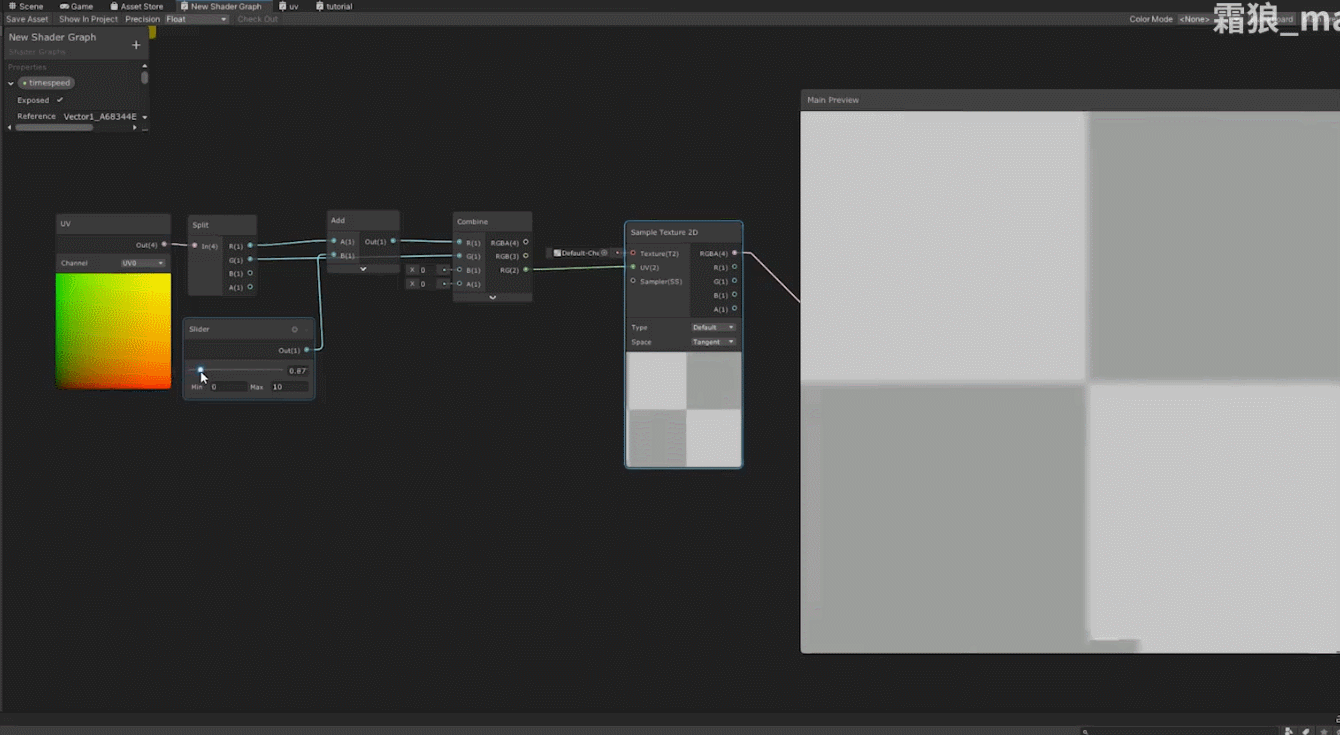Click the Check Out button
Screen dimensions: 1340x735
[258, 19]
